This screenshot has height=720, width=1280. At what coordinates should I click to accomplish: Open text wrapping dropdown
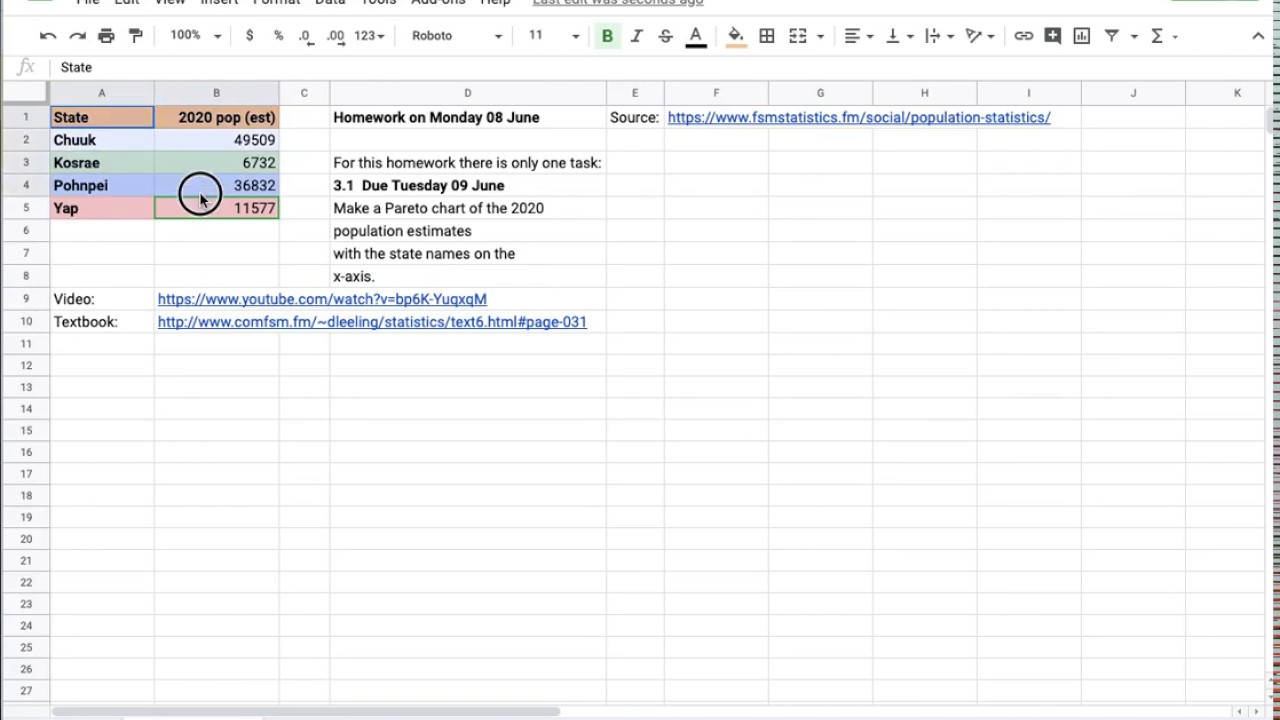coord(939,36)
